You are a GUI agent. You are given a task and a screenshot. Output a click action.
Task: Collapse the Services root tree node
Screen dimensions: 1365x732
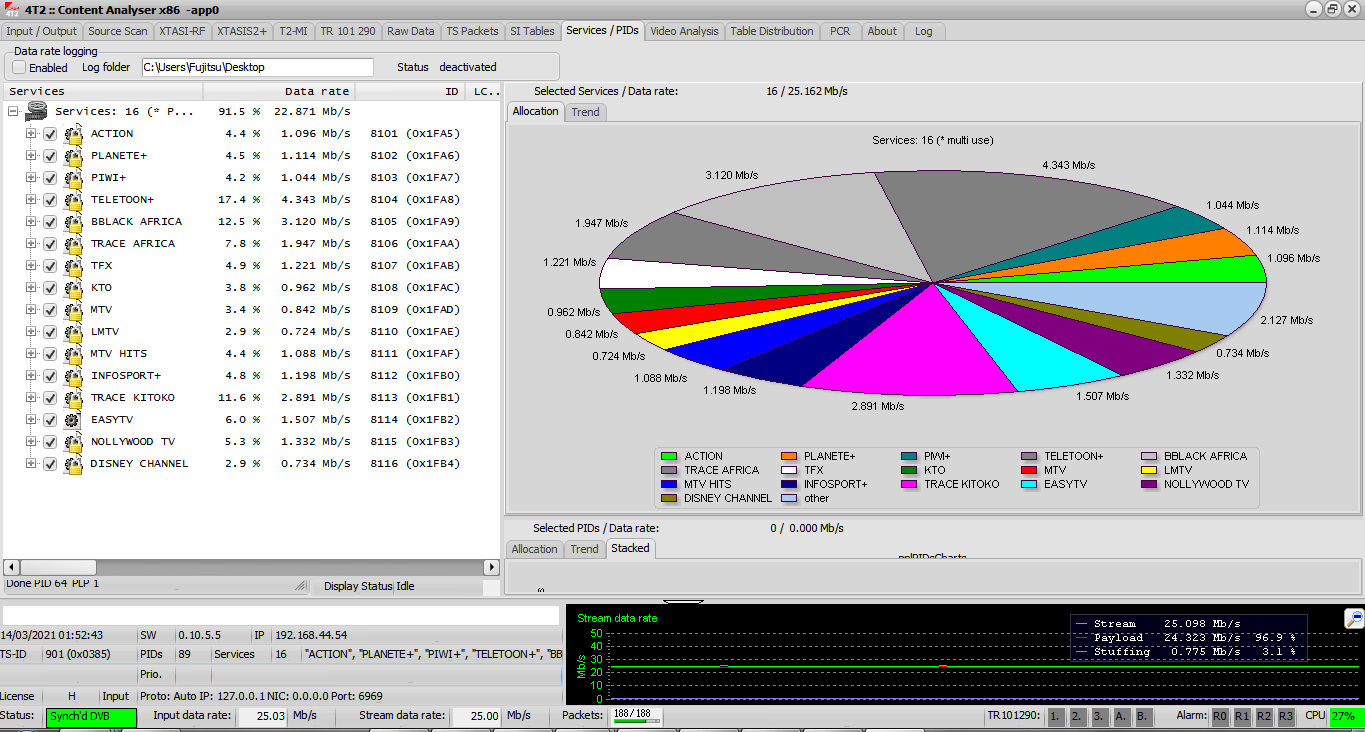click(13, 112)
